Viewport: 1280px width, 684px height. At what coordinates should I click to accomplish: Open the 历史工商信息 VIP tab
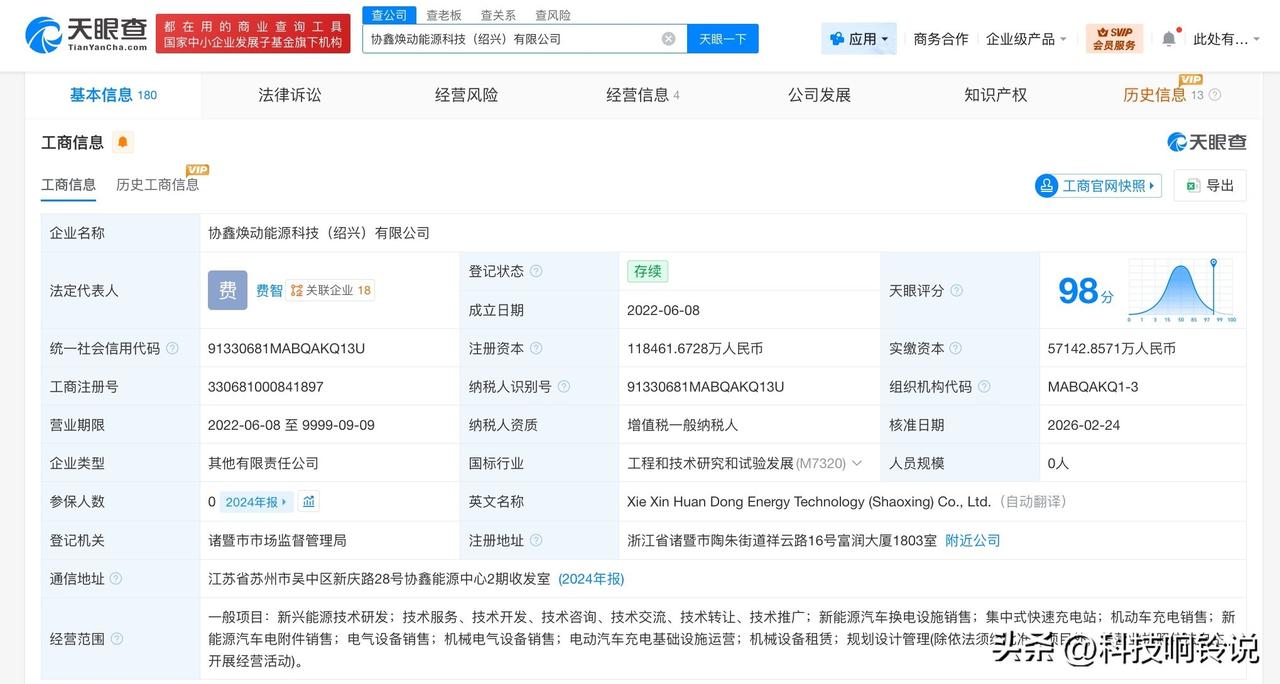(x=156, y=185)
